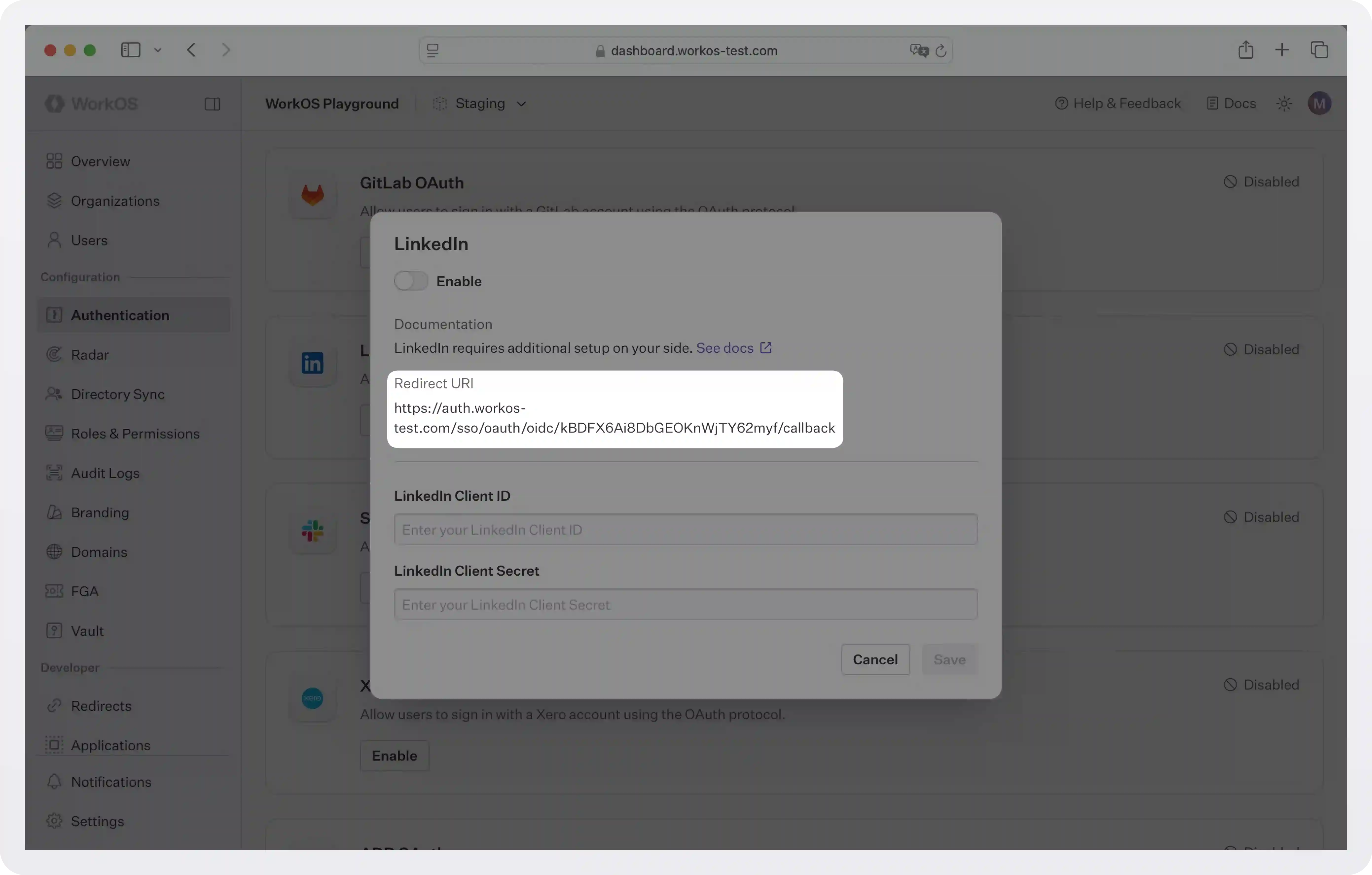Open Notifications in the sidebar
1372x875 pixels.
pos(133,782)
